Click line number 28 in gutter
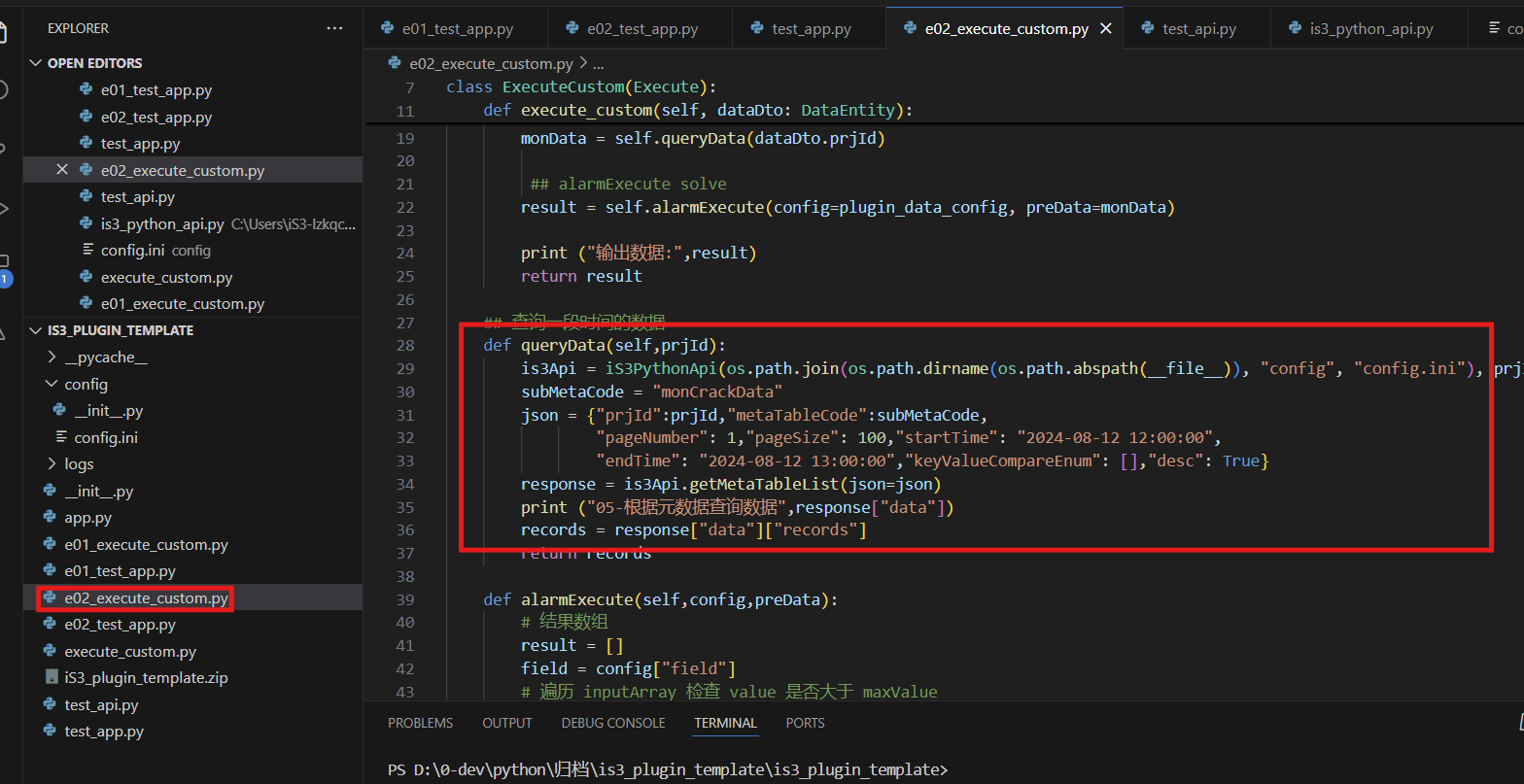 [x=403, y=346]
